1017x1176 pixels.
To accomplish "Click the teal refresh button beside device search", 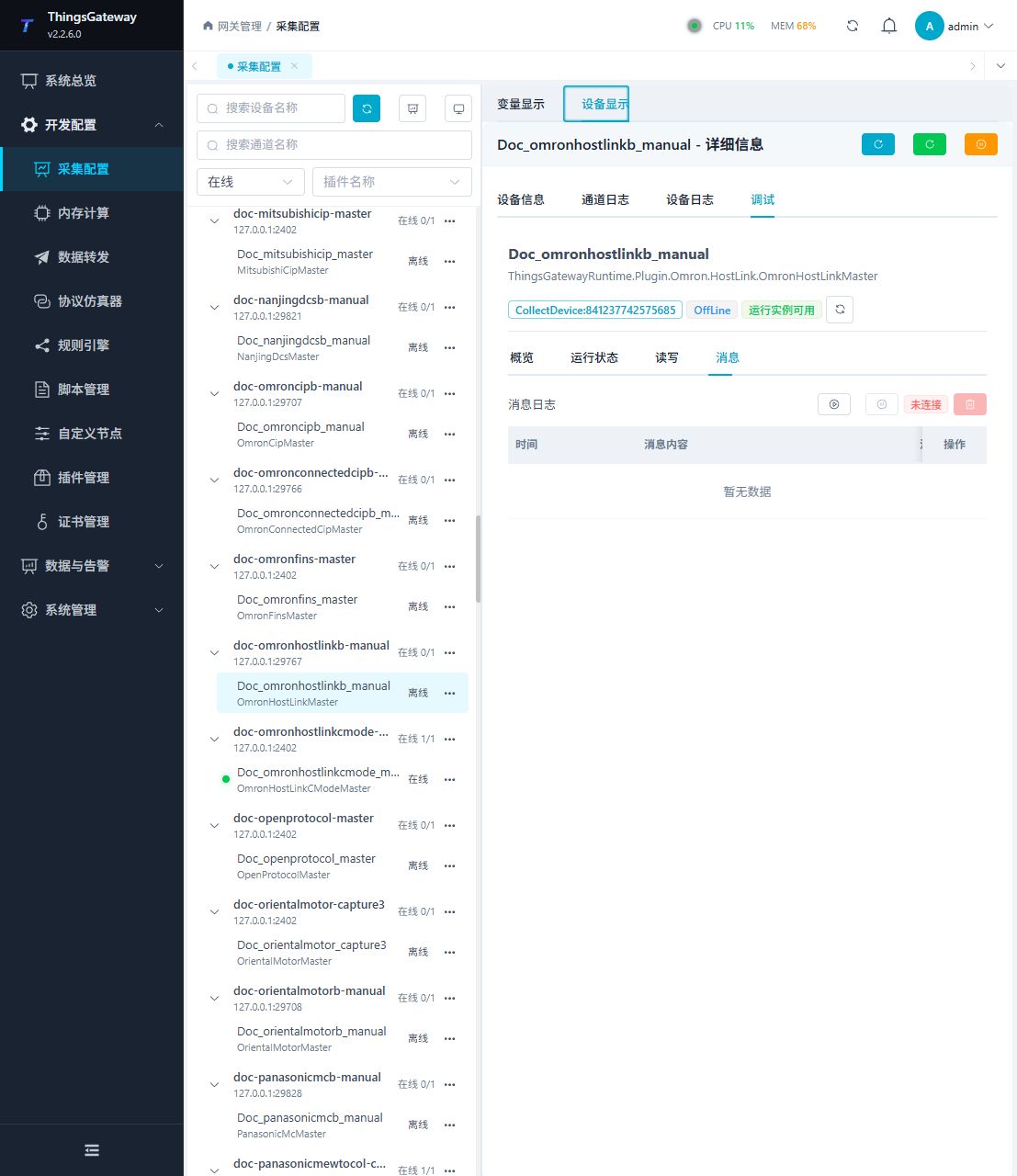I will [367, 108].
